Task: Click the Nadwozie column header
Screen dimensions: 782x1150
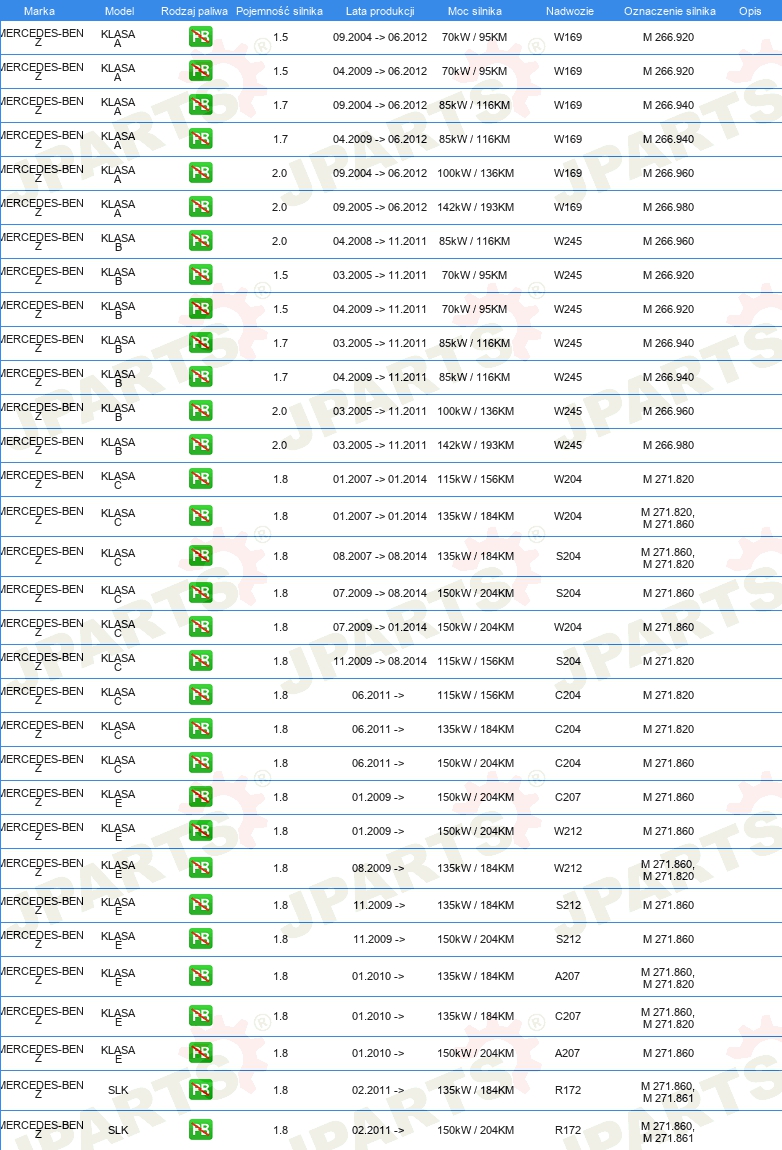Action: coord(569,11)
